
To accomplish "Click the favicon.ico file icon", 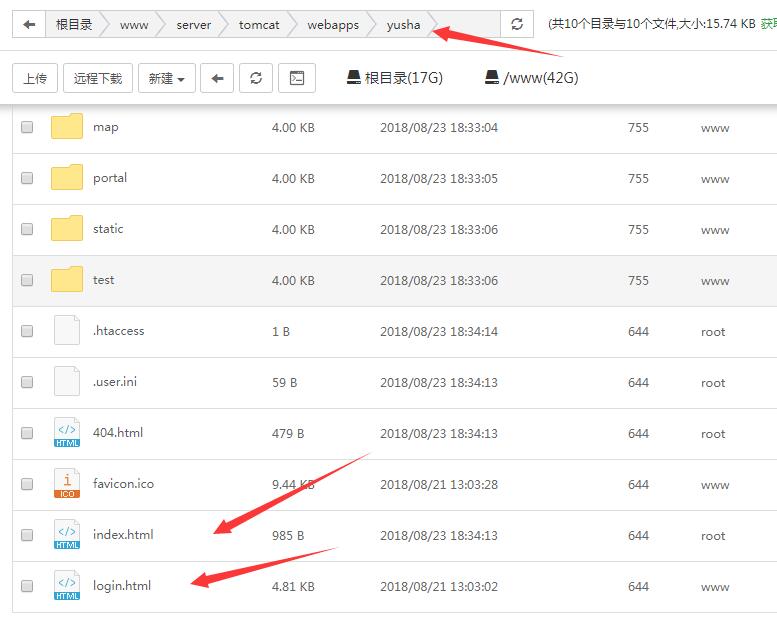I will click(x=67, y=484).
